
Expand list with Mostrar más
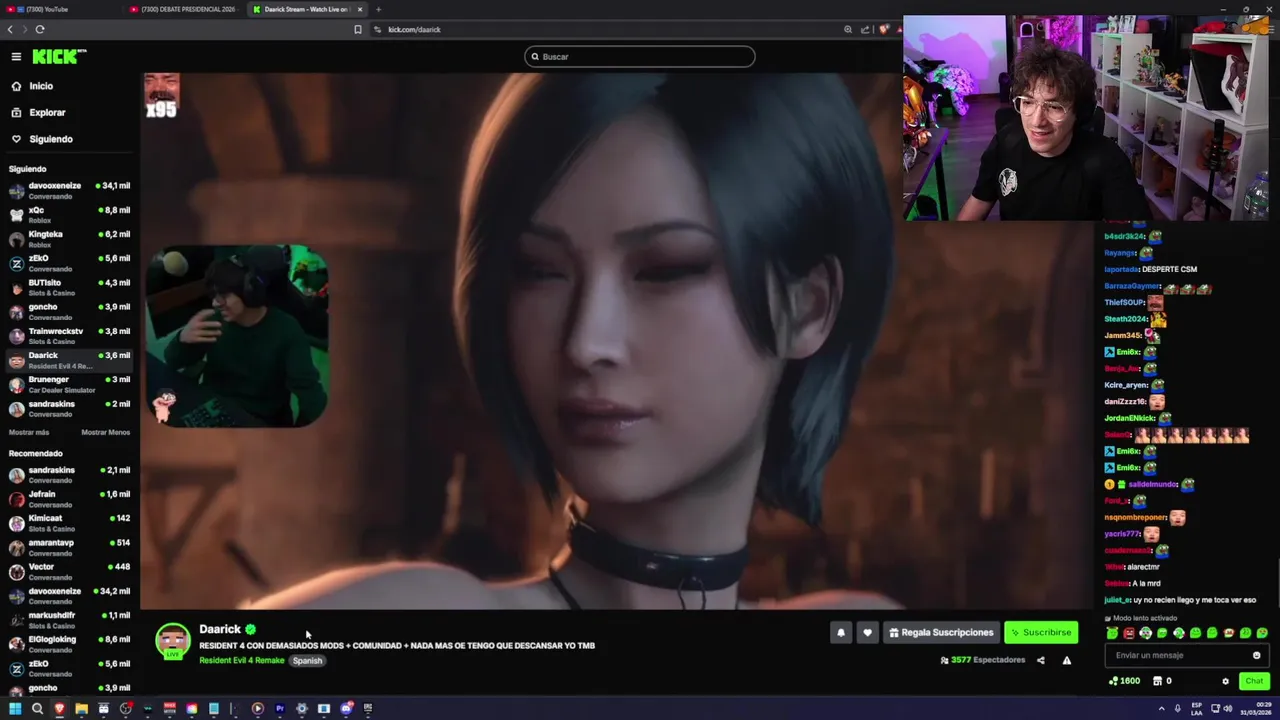click(29, 432)
